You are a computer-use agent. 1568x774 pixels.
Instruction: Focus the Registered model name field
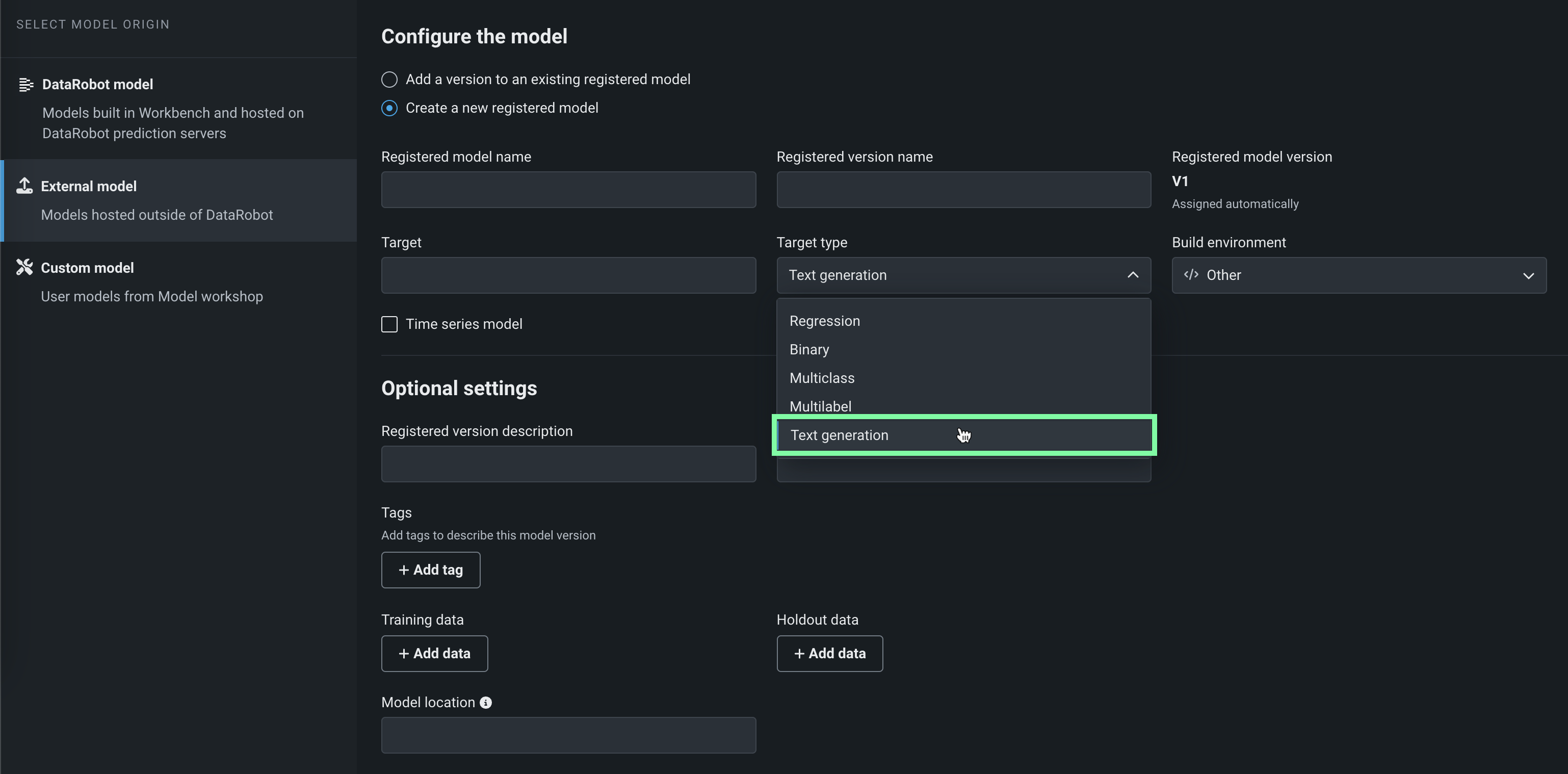point(568,190)
